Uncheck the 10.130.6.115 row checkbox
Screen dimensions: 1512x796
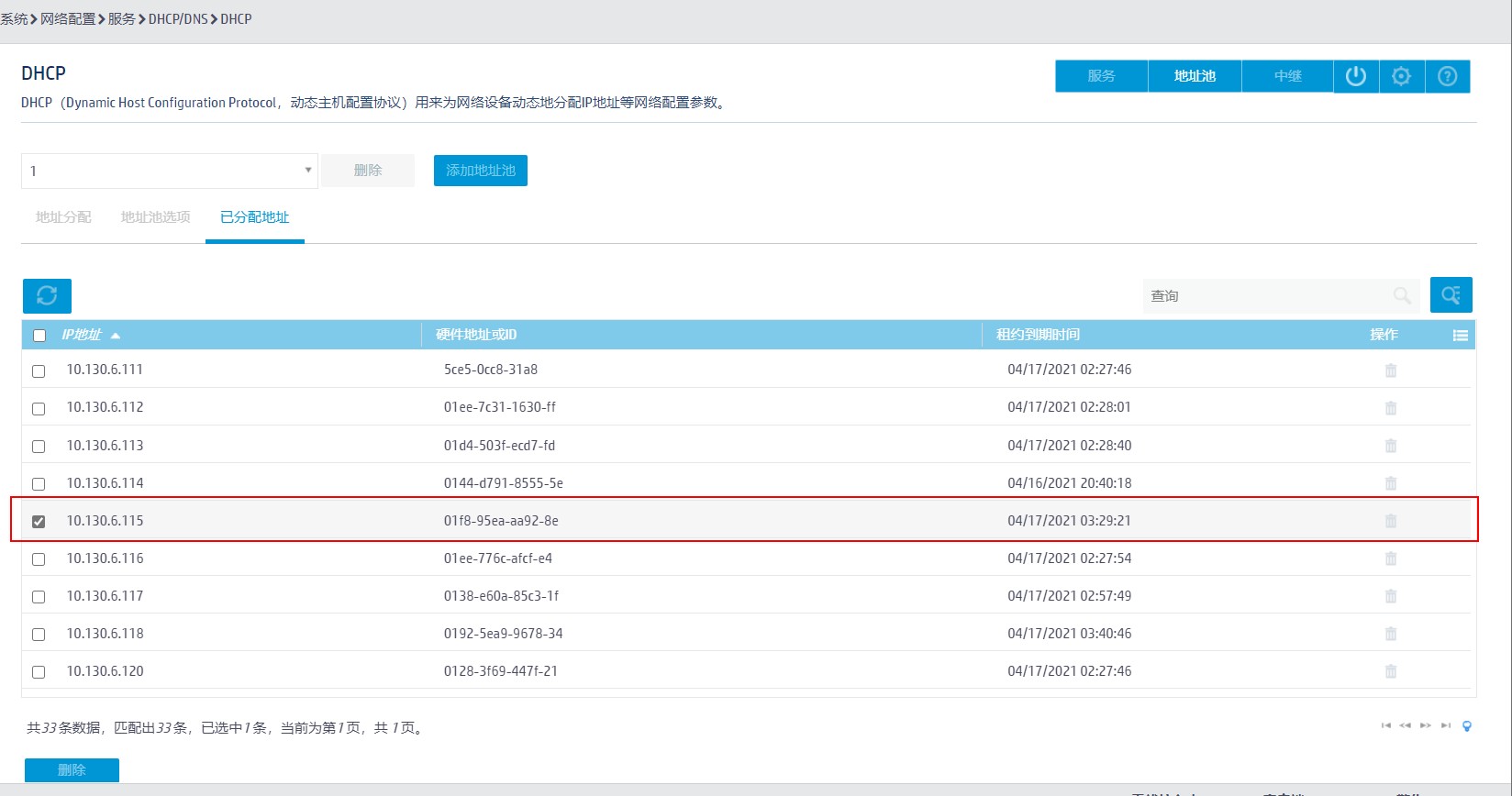pyautogui.click(x=39, y=522)
